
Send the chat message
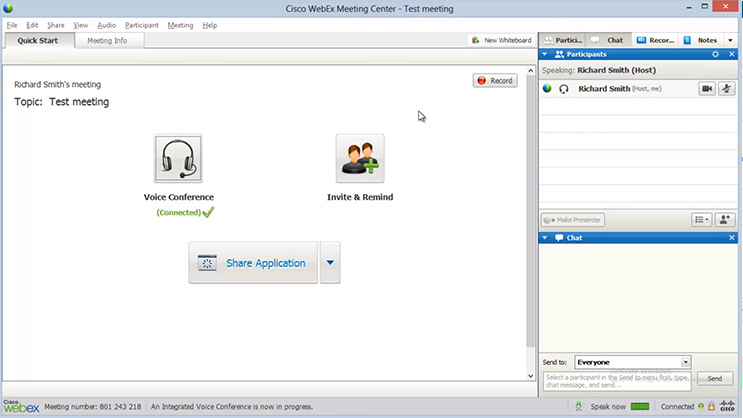[715, 378]
